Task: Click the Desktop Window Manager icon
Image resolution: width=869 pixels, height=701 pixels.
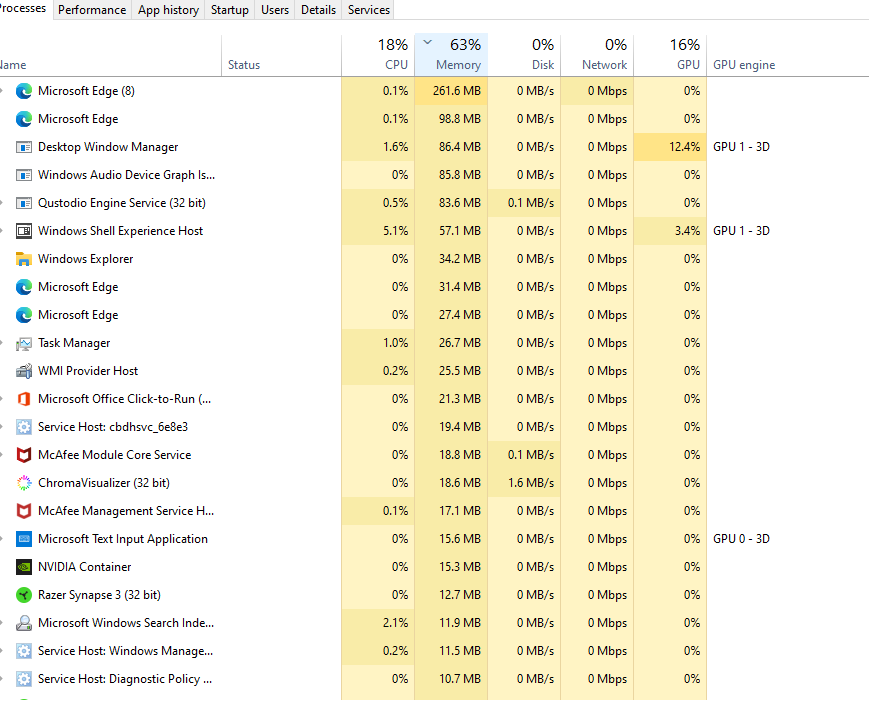Action: coord(24,147)
